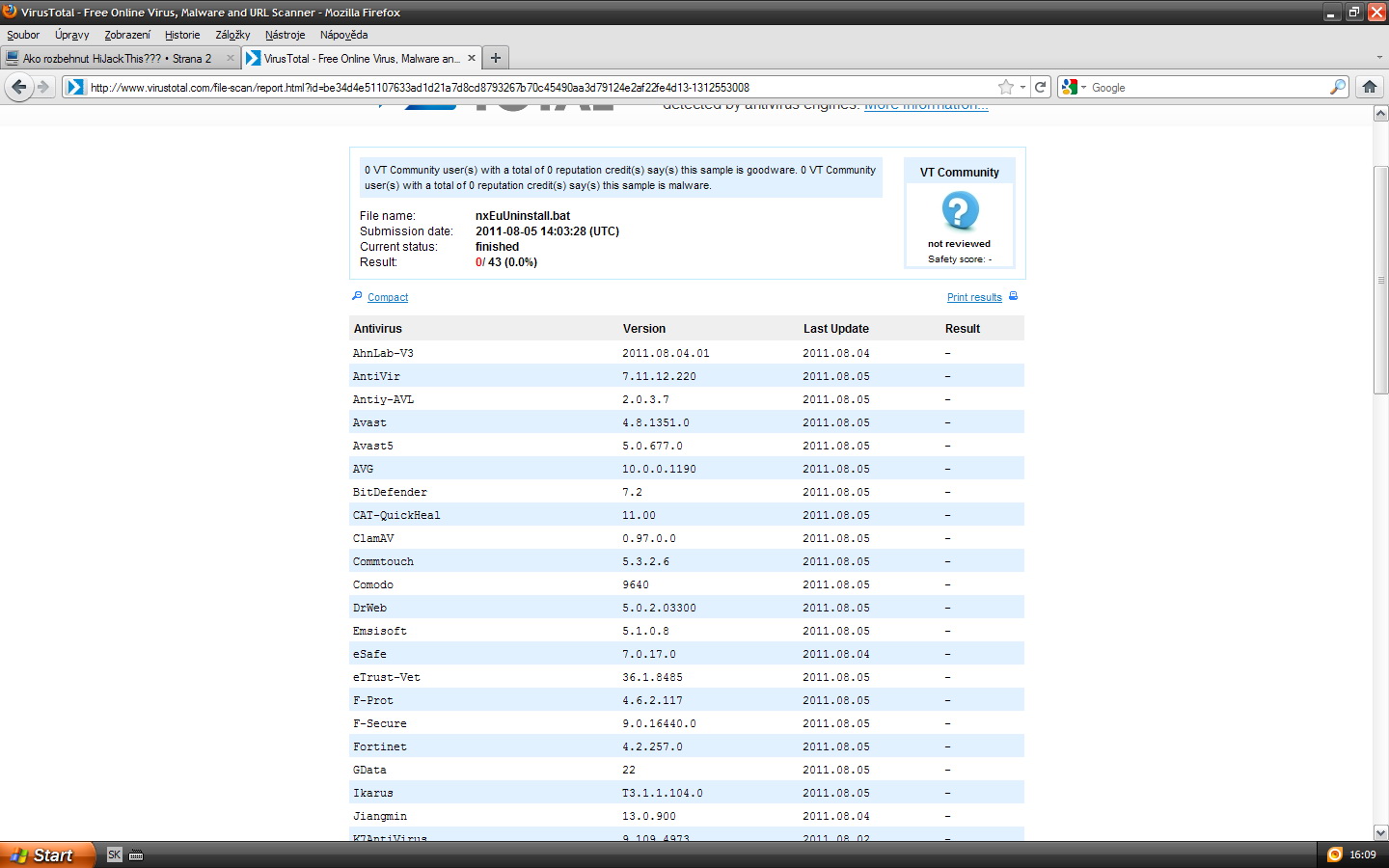Click the page scrollbar down arrow
The image size is (1389, 868).
[1380, 832]
